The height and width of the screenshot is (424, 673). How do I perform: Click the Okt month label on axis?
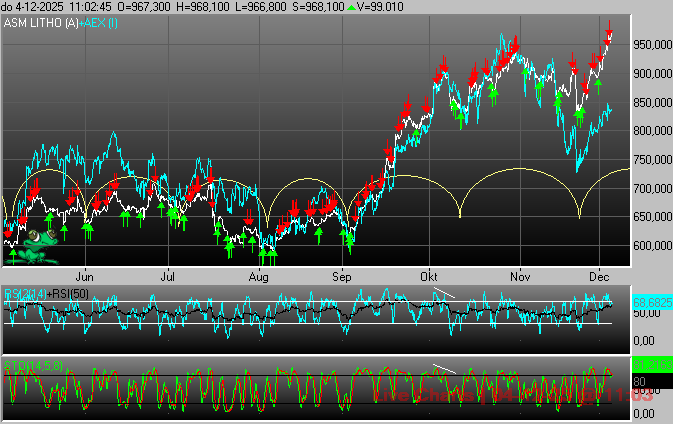coord(429,277)
